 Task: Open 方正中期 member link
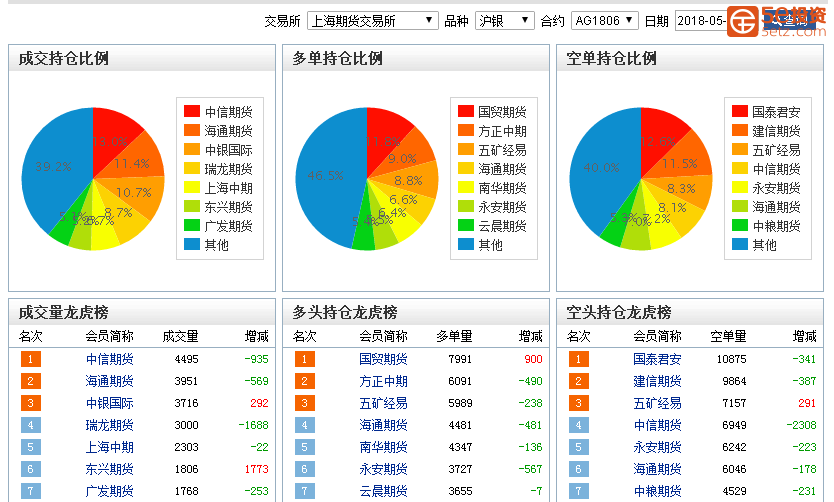point(383,381)
